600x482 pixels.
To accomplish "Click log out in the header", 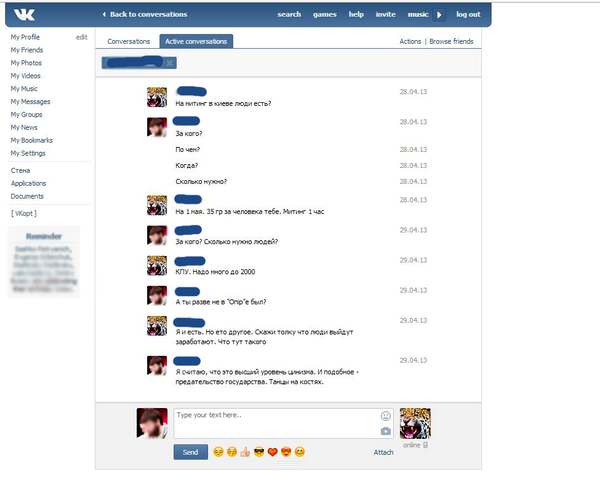I will point(467,15).
